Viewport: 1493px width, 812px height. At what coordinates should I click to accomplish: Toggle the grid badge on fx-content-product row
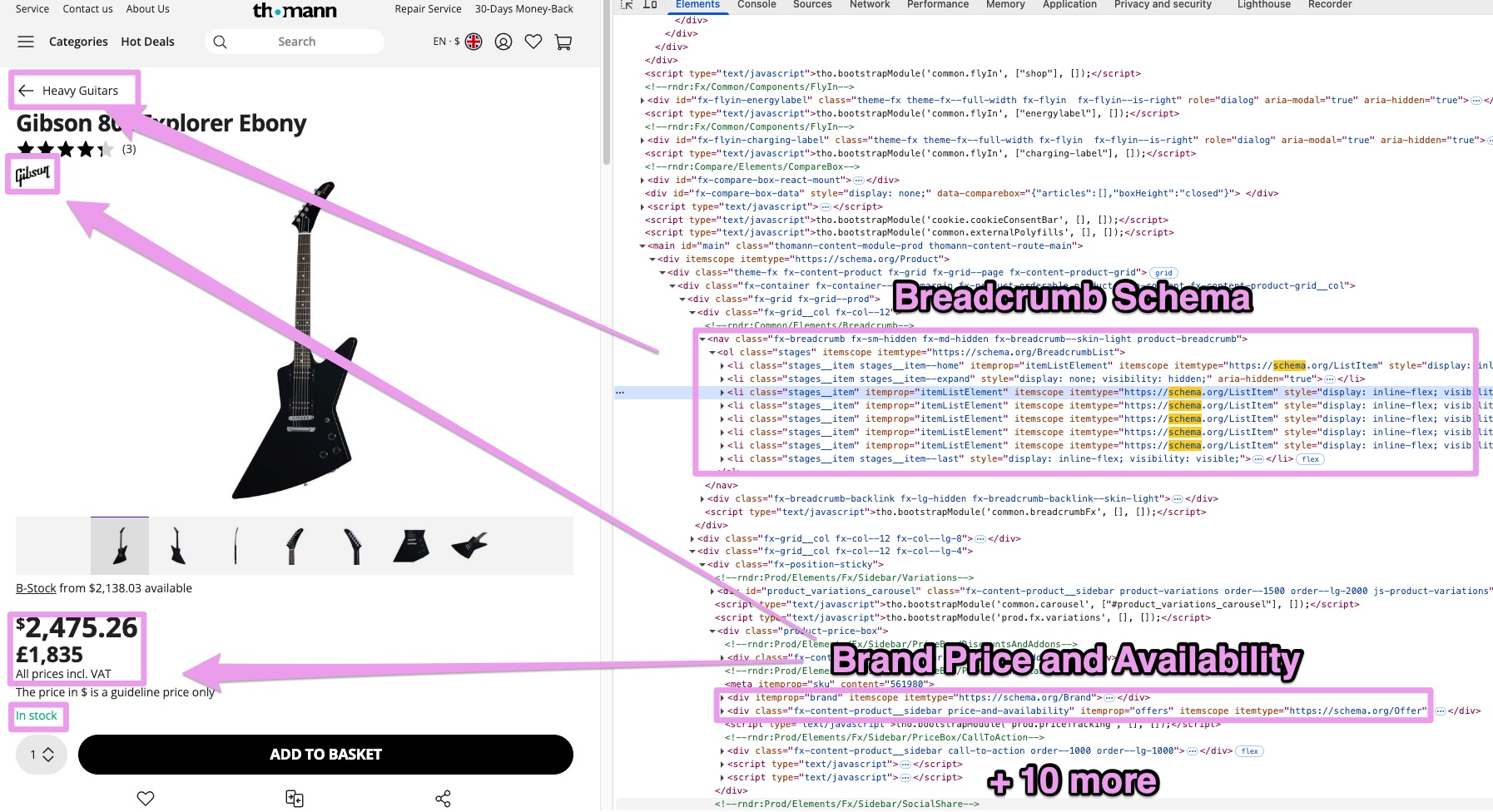[x=1163, y=273]
